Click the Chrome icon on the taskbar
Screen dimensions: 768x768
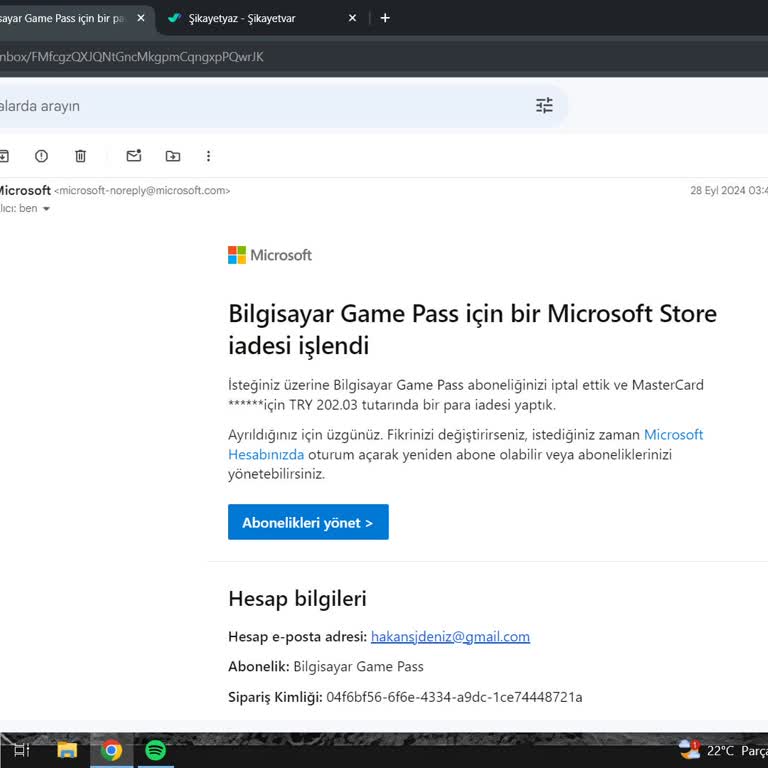(x=111, y=750)
